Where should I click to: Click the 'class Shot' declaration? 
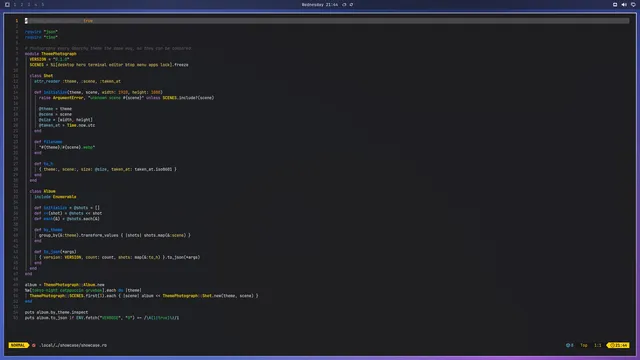tap(41, 76)
